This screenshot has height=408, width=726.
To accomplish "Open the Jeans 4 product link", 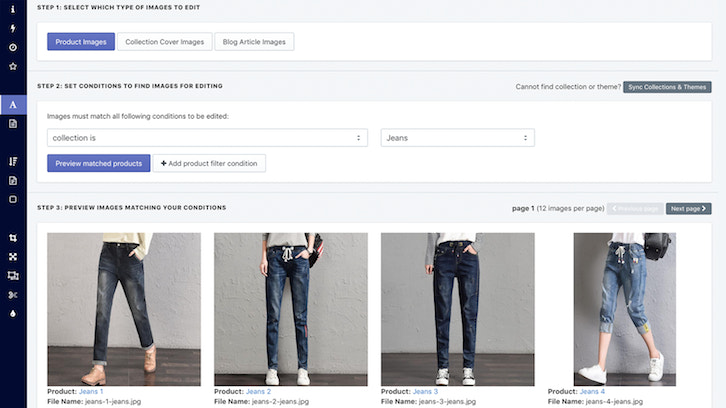I will click(592, 391).
